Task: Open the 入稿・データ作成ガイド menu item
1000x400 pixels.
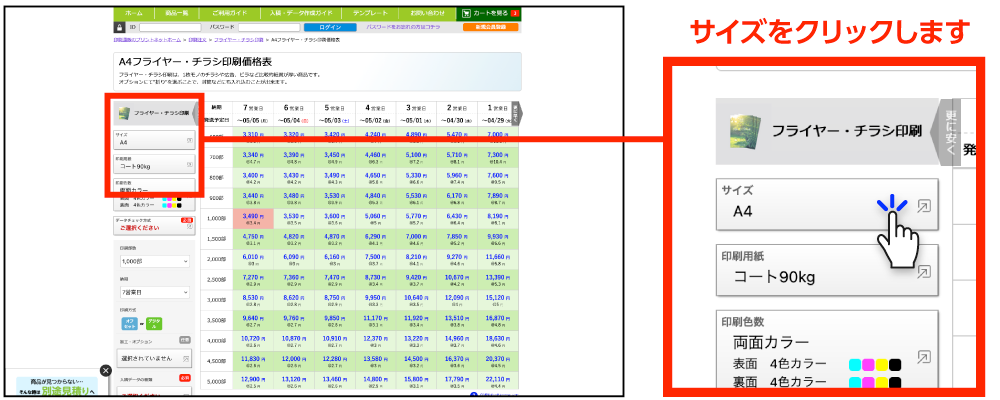Action: pyautogui.click(x=302, y=13)
